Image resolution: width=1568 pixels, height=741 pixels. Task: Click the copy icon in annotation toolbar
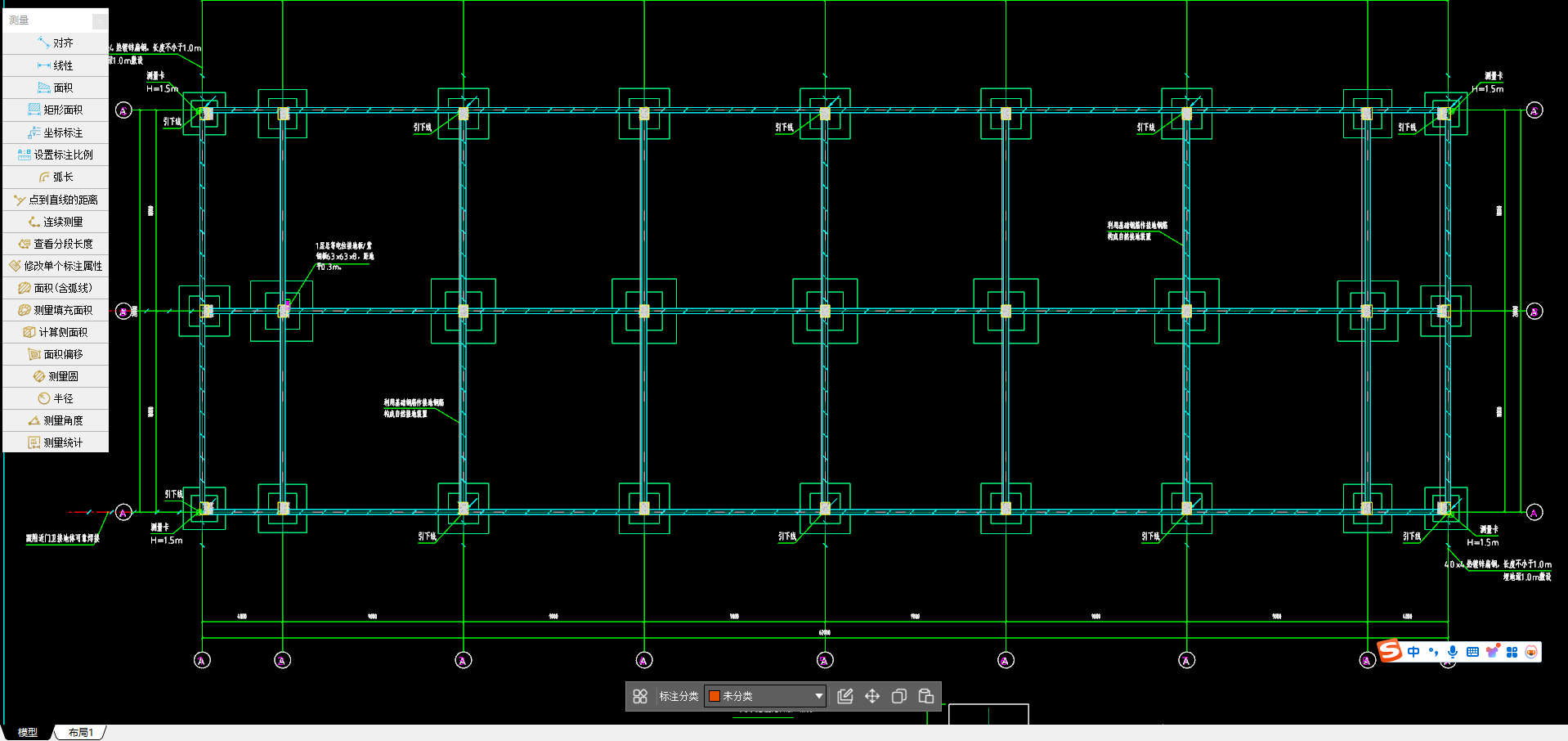(x=899, y=696)
